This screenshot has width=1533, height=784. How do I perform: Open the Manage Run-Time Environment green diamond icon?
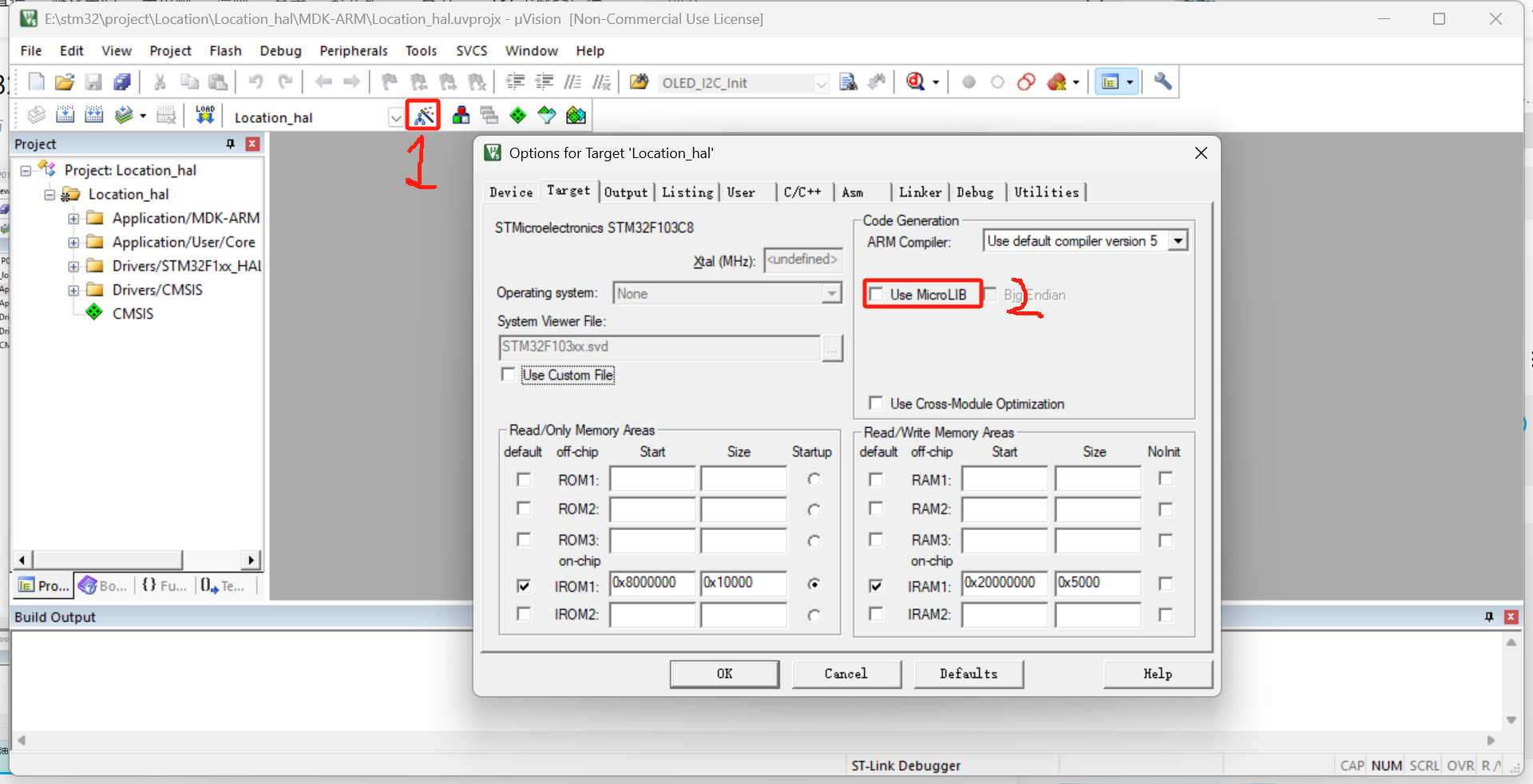pyautogui.click(x=518, y=116)
